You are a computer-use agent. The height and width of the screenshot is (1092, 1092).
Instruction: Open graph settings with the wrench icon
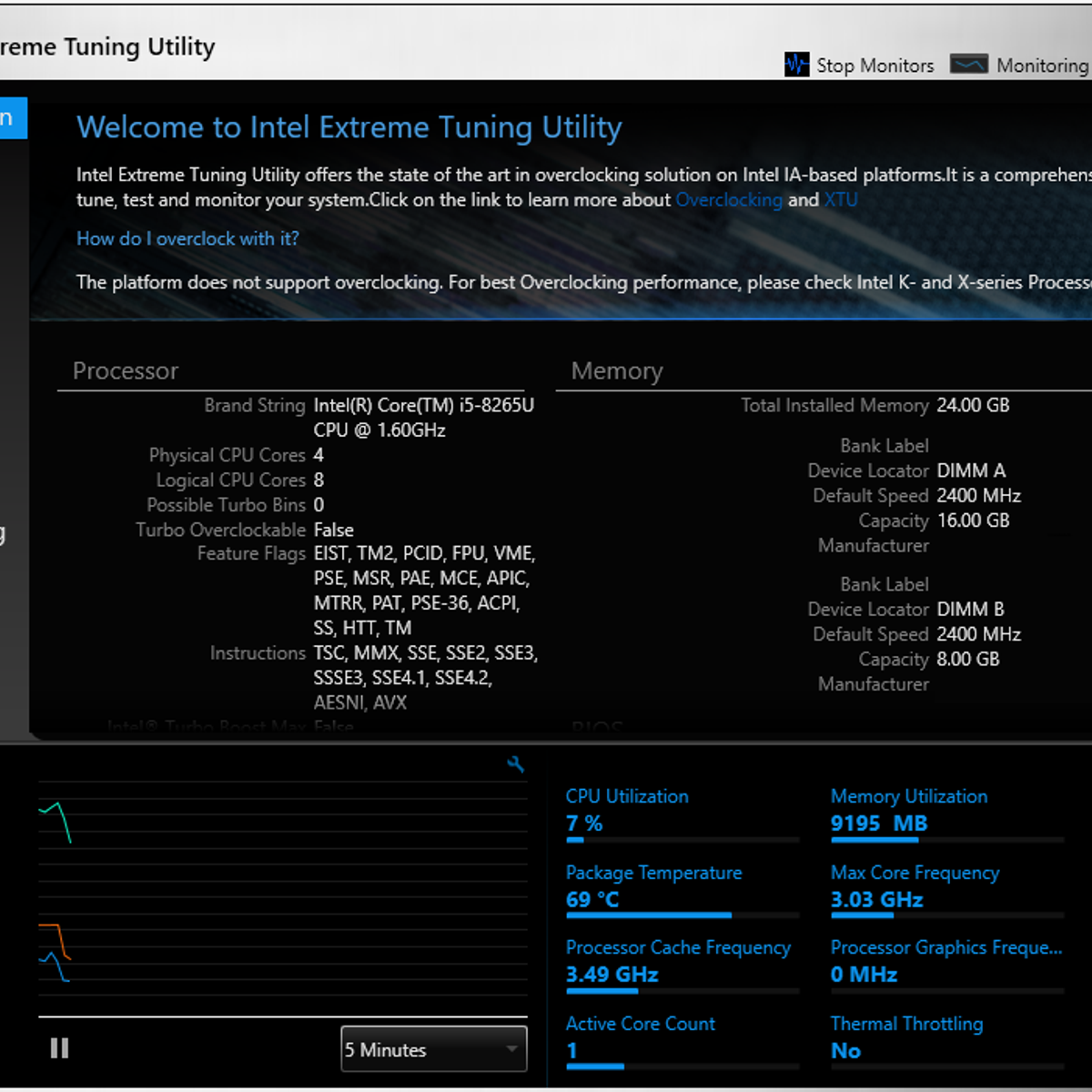516,765
